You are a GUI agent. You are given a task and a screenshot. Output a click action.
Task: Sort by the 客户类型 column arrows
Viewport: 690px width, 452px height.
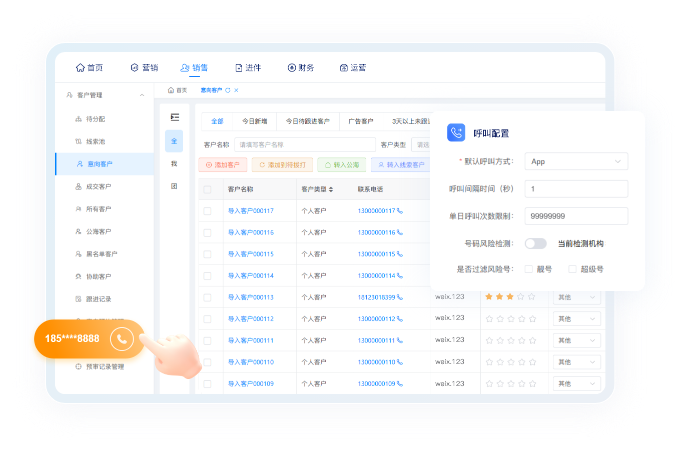click(x=331, y=189)
